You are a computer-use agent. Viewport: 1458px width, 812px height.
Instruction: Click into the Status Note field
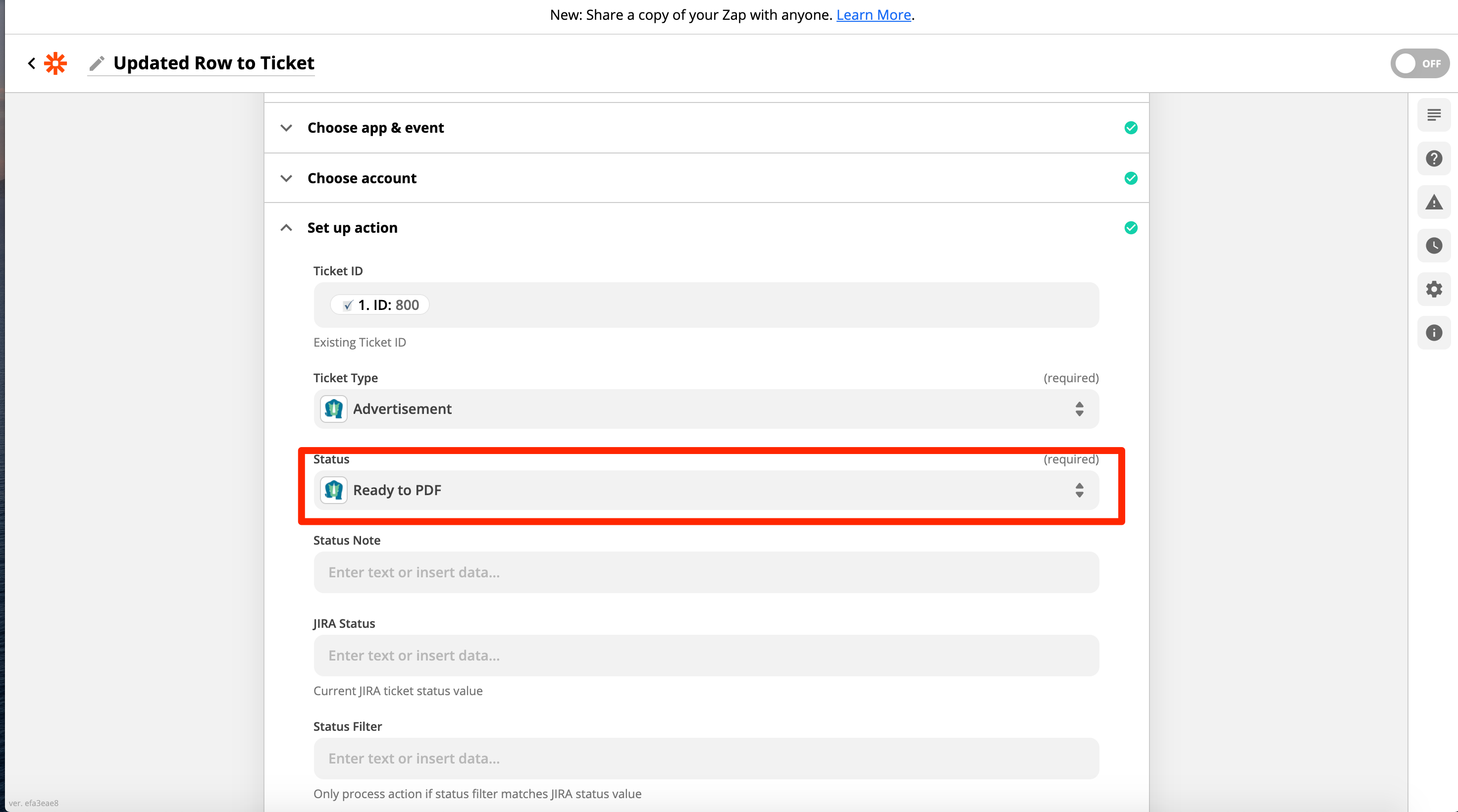click(706, 572)
